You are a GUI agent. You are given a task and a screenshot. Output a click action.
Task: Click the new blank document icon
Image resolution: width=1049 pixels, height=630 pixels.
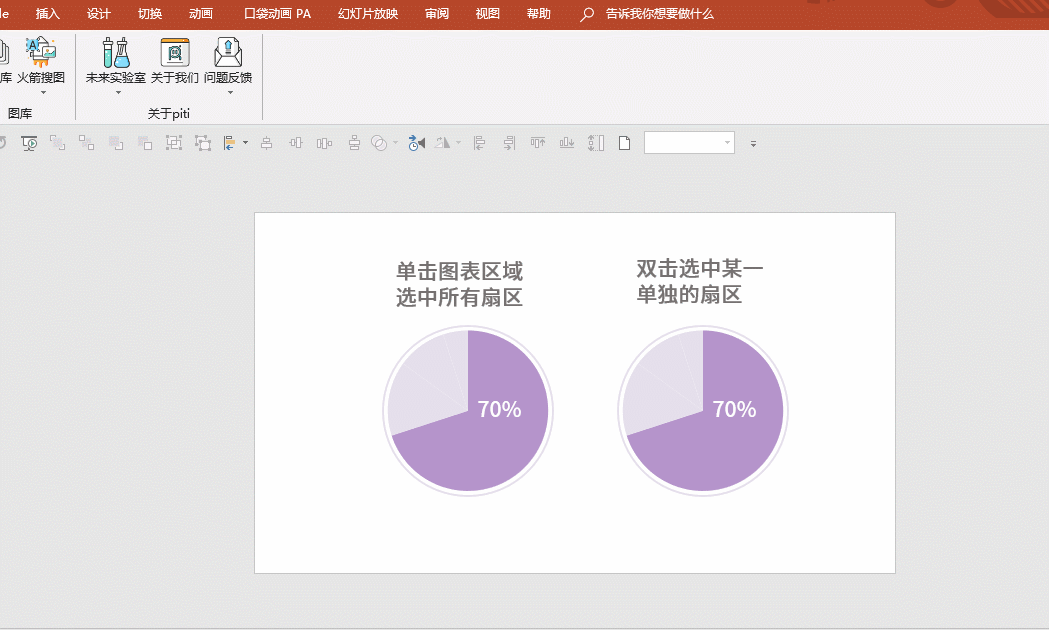coord(624,143)
